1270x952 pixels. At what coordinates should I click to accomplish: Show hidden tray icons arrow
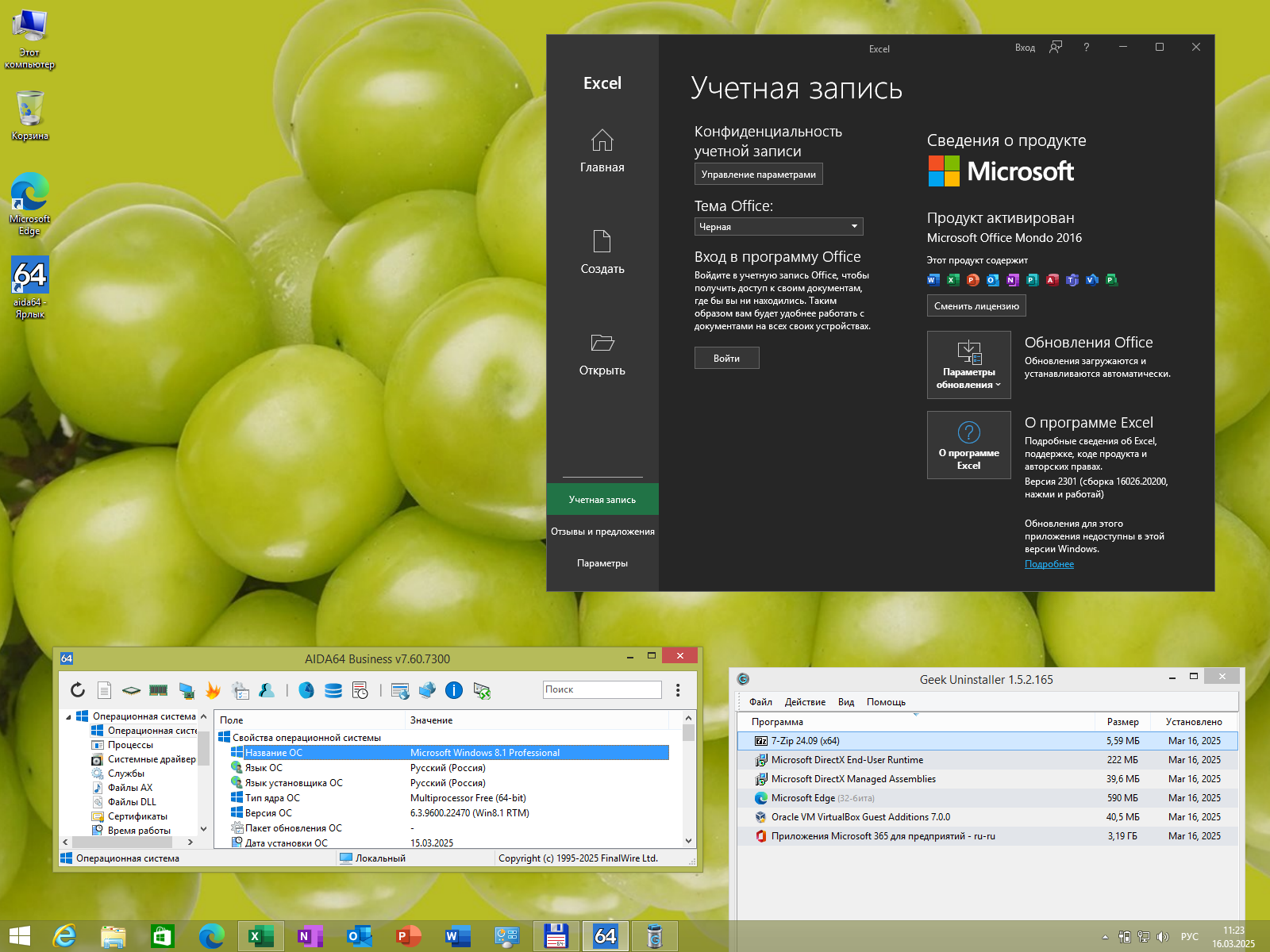click(x=1105, y=937)
